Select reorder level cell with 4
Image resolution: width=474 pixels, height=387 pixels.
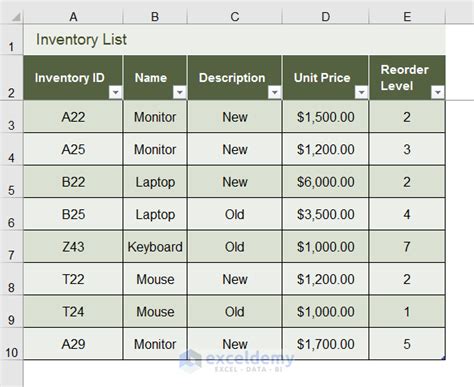407,214
